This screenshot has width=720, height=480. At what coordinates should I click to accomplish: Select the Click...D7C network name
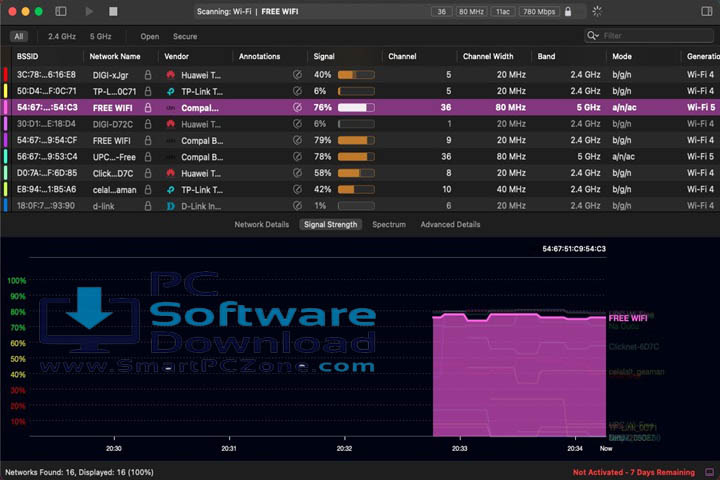[x=113, y=173]
